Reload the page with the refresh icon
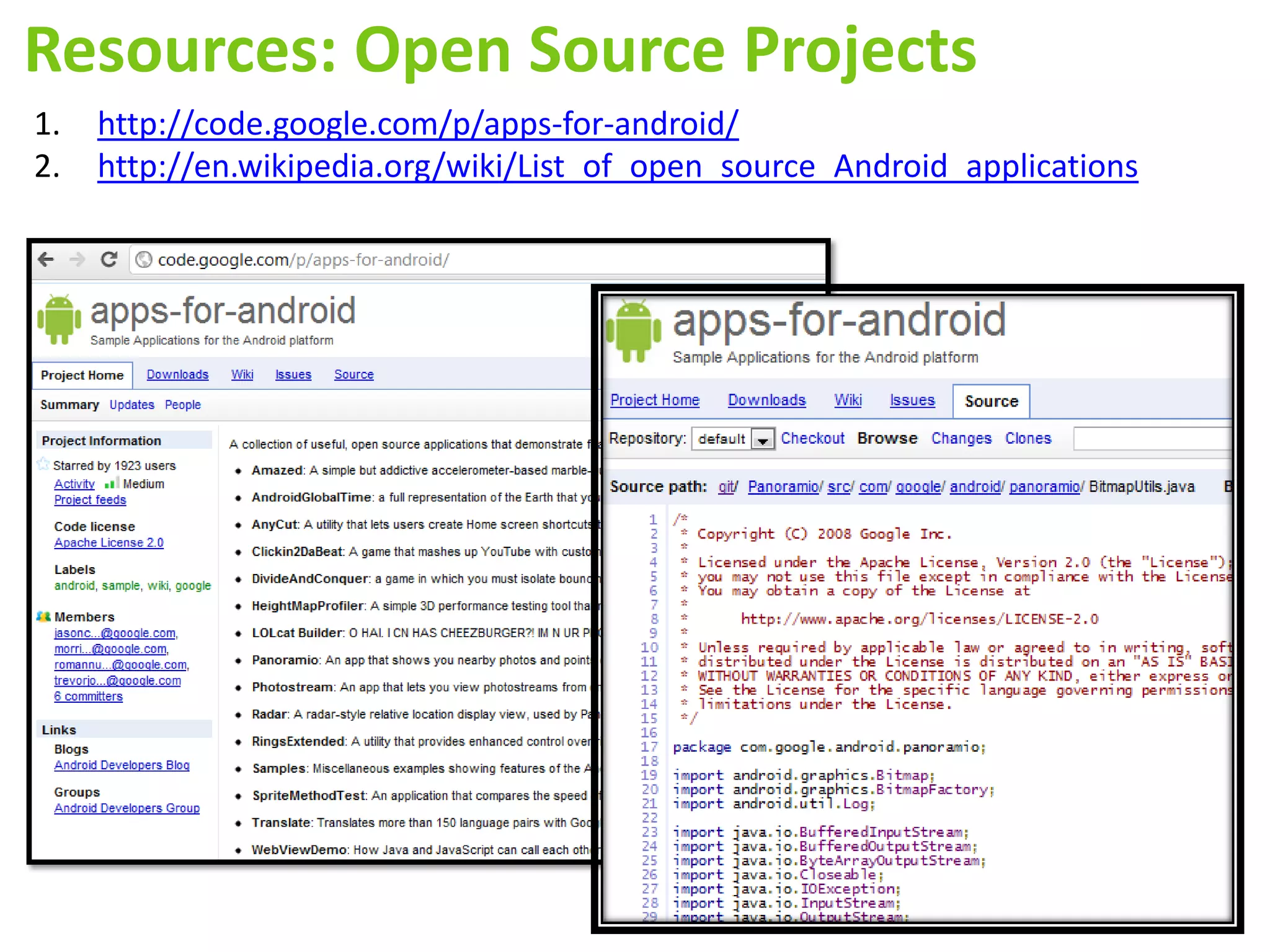 (109, 259)
